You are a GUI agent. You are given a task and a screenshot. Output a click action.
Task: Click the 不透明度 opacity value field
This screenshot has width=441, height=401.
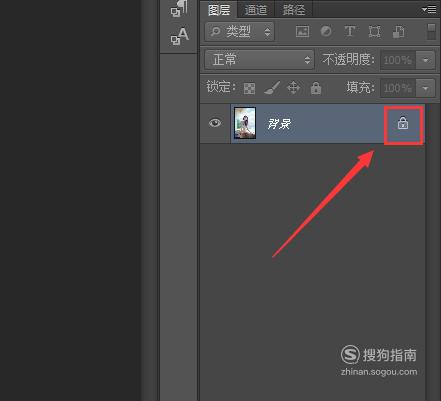(x=398, y=60)
